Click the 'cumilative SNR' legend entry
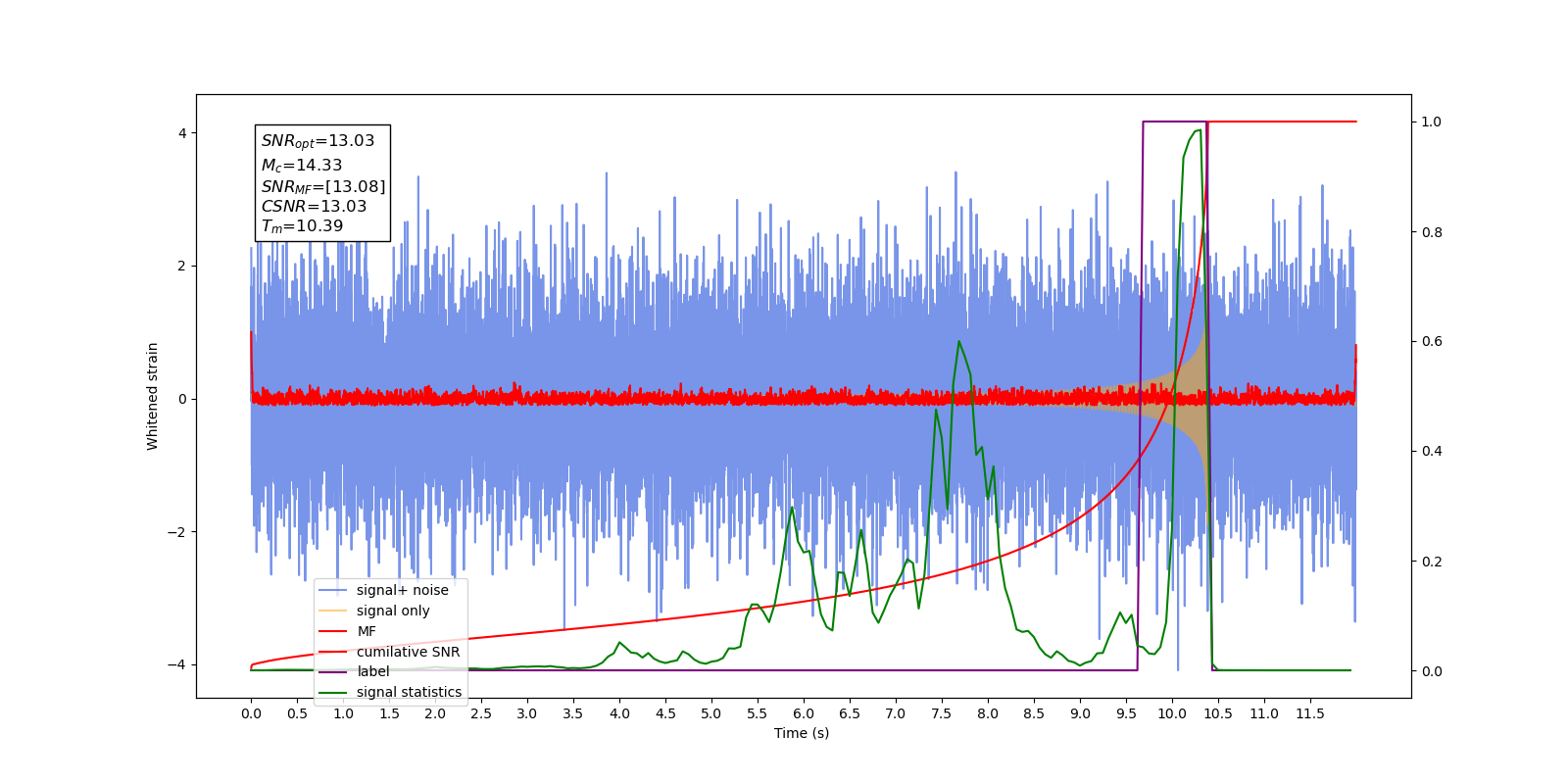The height and width of the screenshot is (784, 1568). [x=408, y=652]
